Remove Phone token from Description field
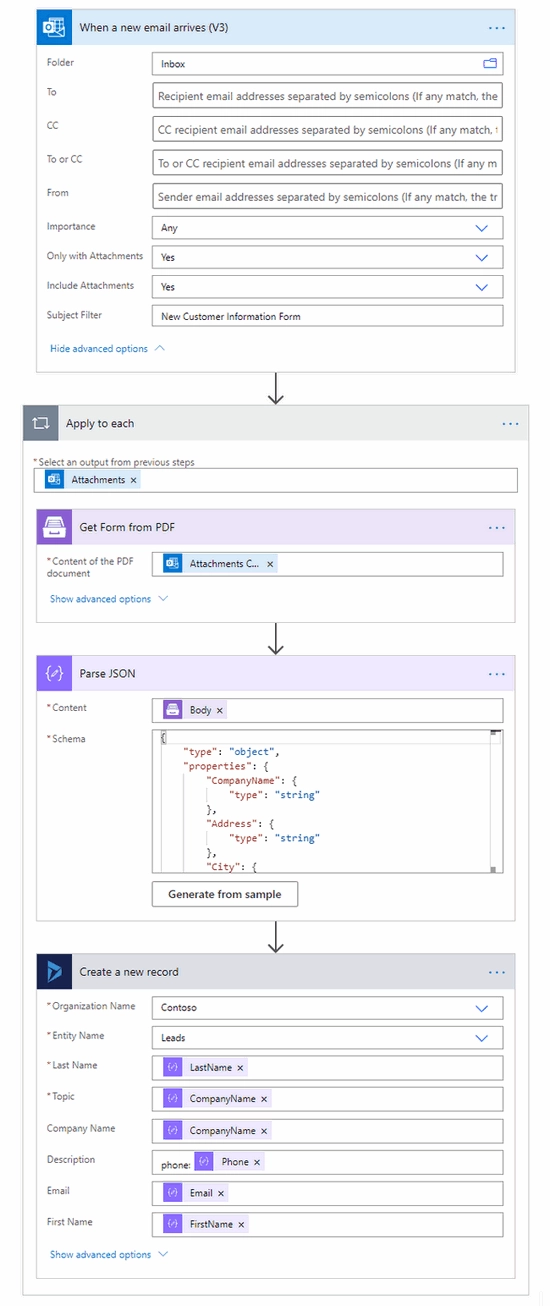Image resolution: width=550 pixels, height=1306 pixels. [x=257, y=1162]
